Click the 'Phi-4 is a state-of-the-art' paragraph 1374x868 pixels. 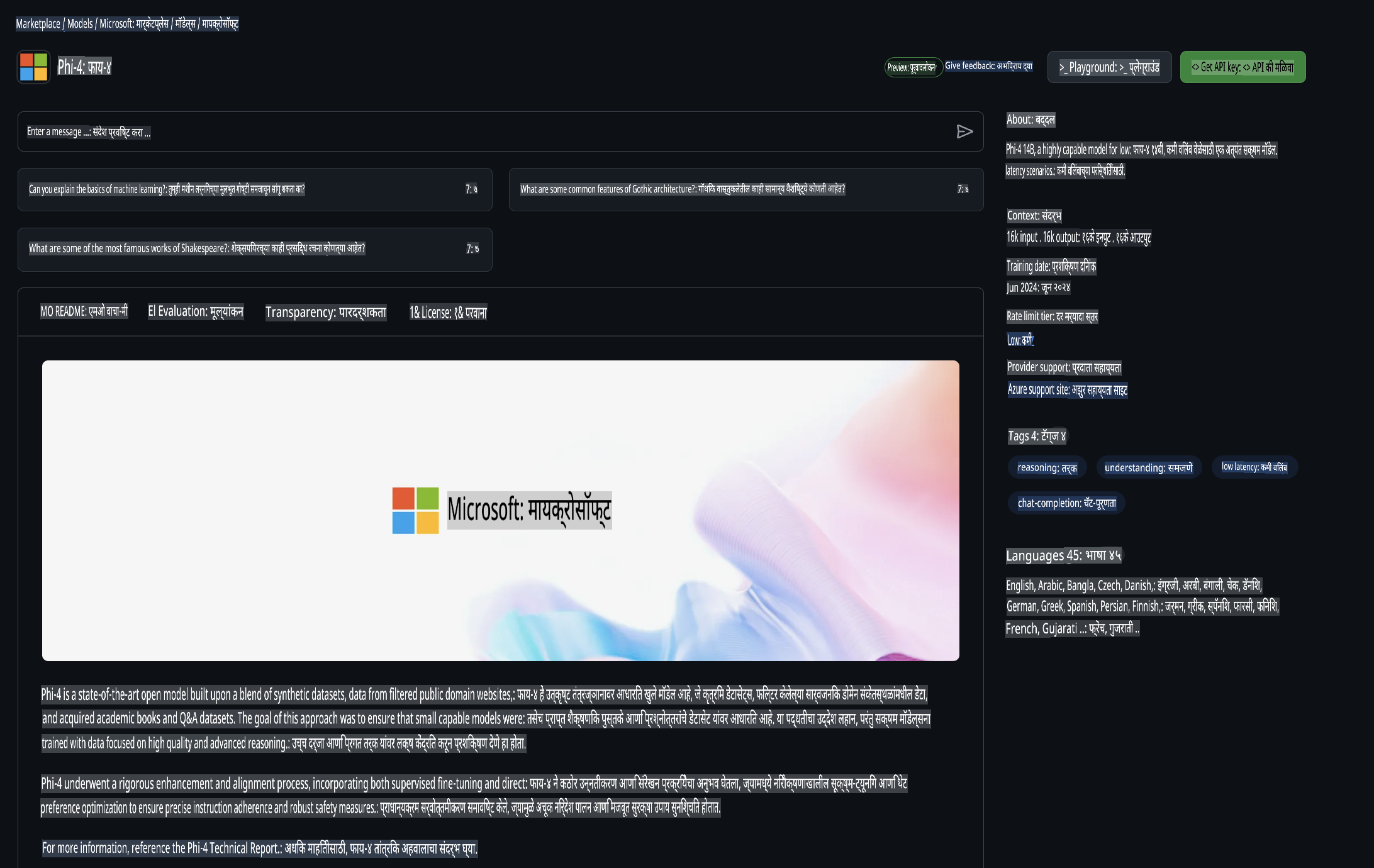click(486, 719)
